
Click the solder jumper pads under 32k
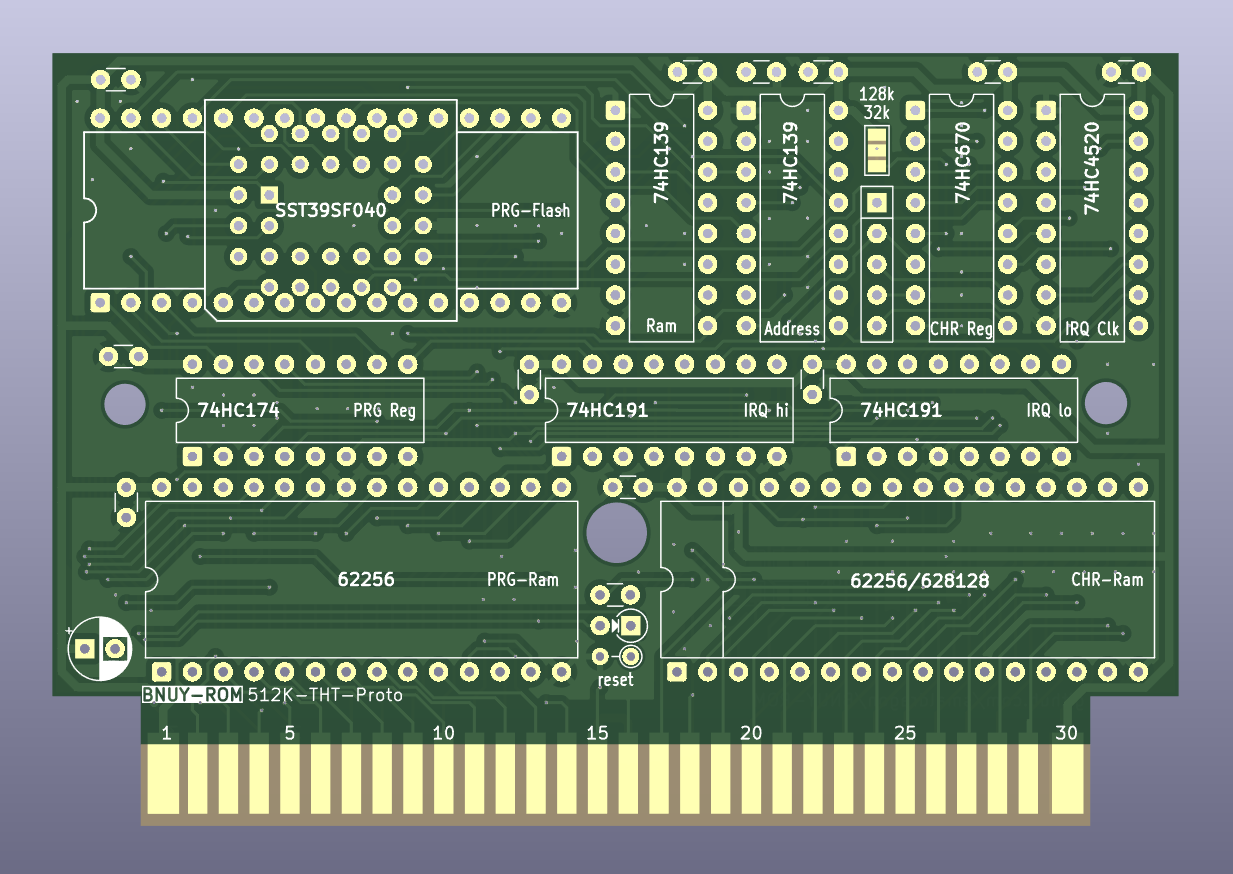(x=876, y=150)
